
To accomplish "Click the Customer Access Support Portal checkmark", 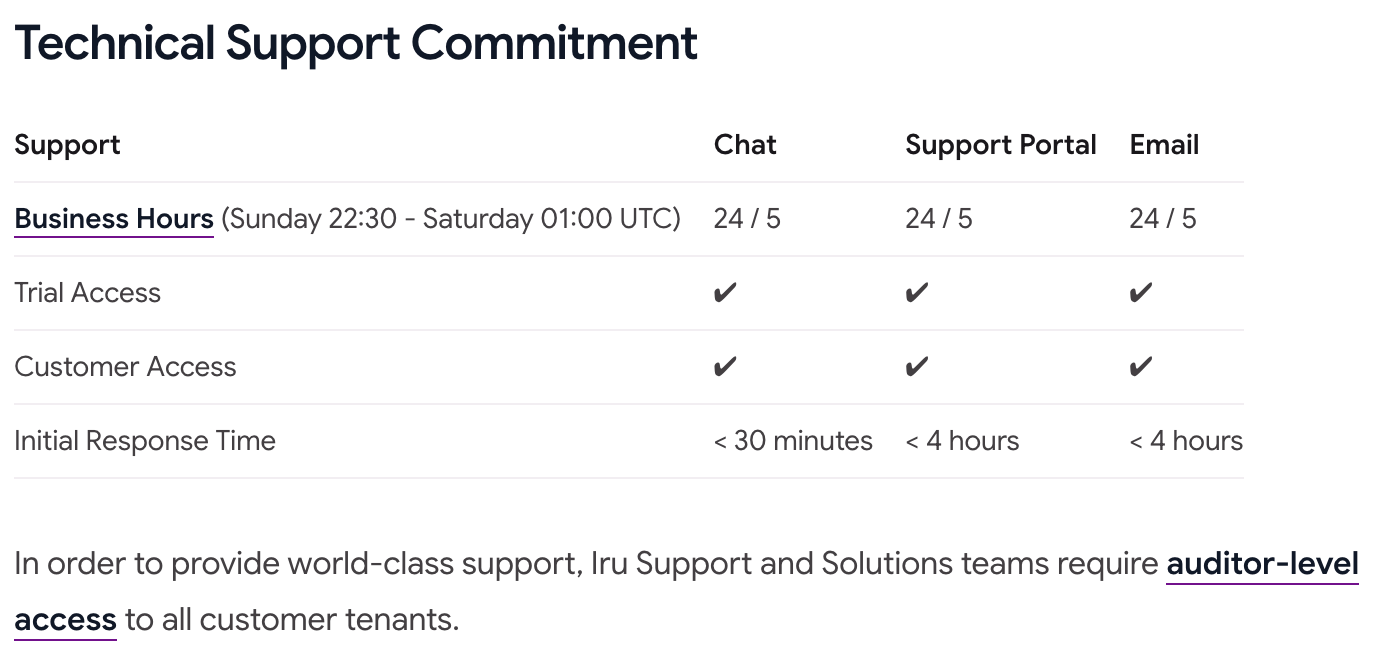I will point(917,367).
